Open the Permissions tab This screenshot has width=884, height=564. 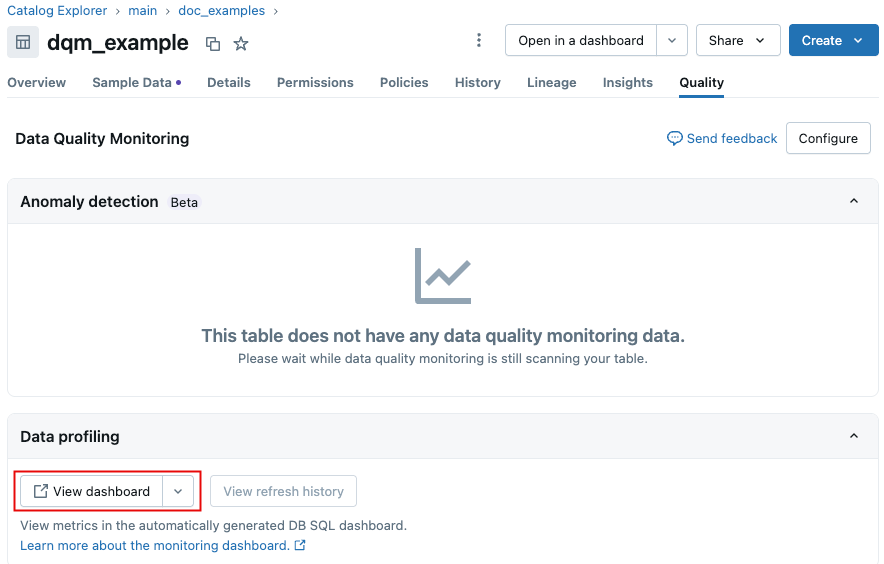315,83
